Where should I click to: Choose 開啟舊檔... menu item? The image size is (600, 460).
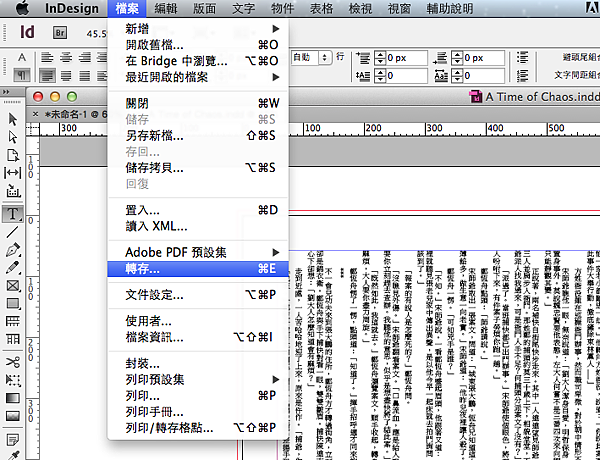click(197, 45)
